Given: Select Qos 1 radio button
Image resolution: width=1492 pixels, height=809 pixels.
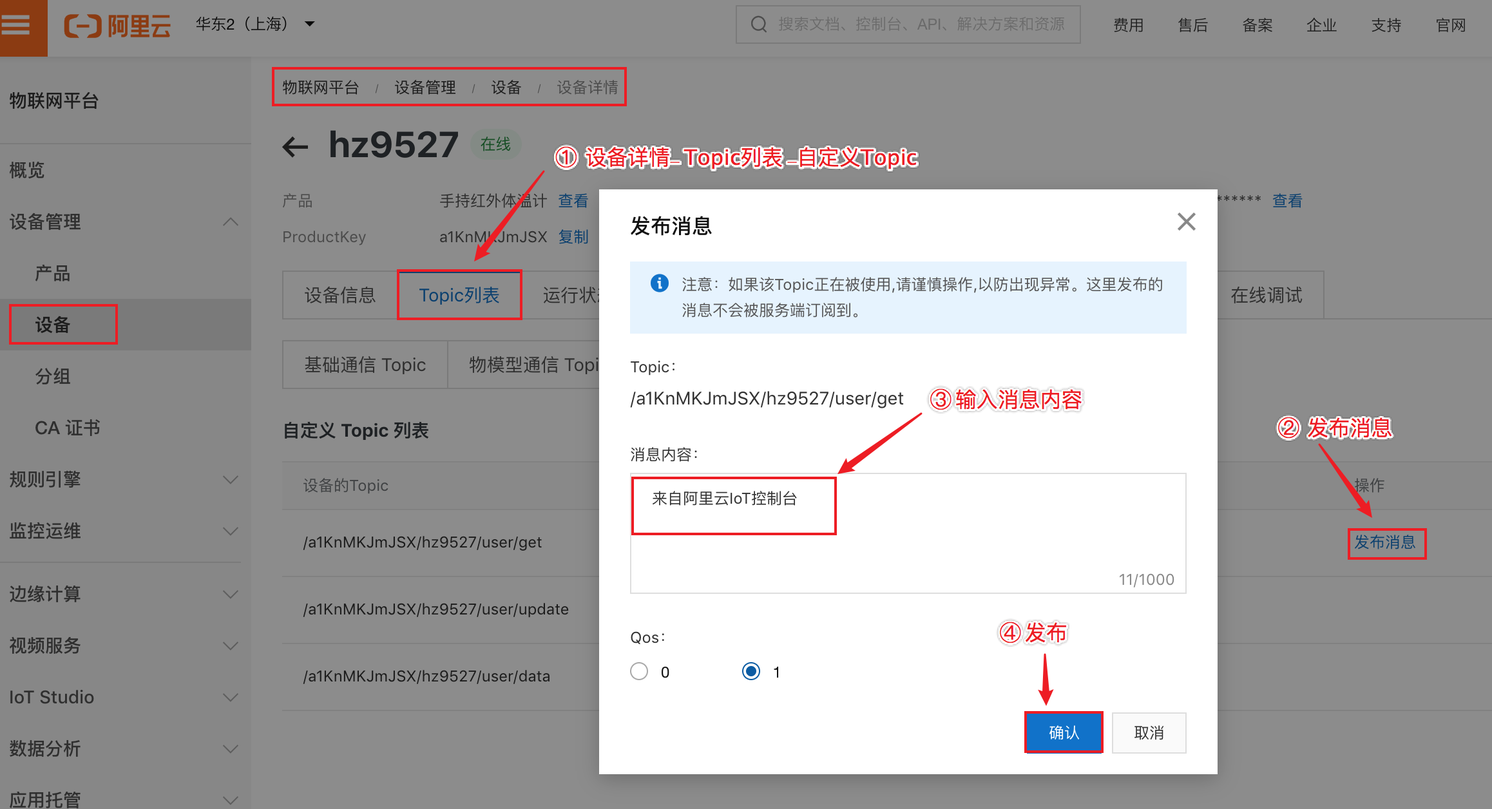Looking at the screenshot, I should pyautogui.click(x=751, y=671).
